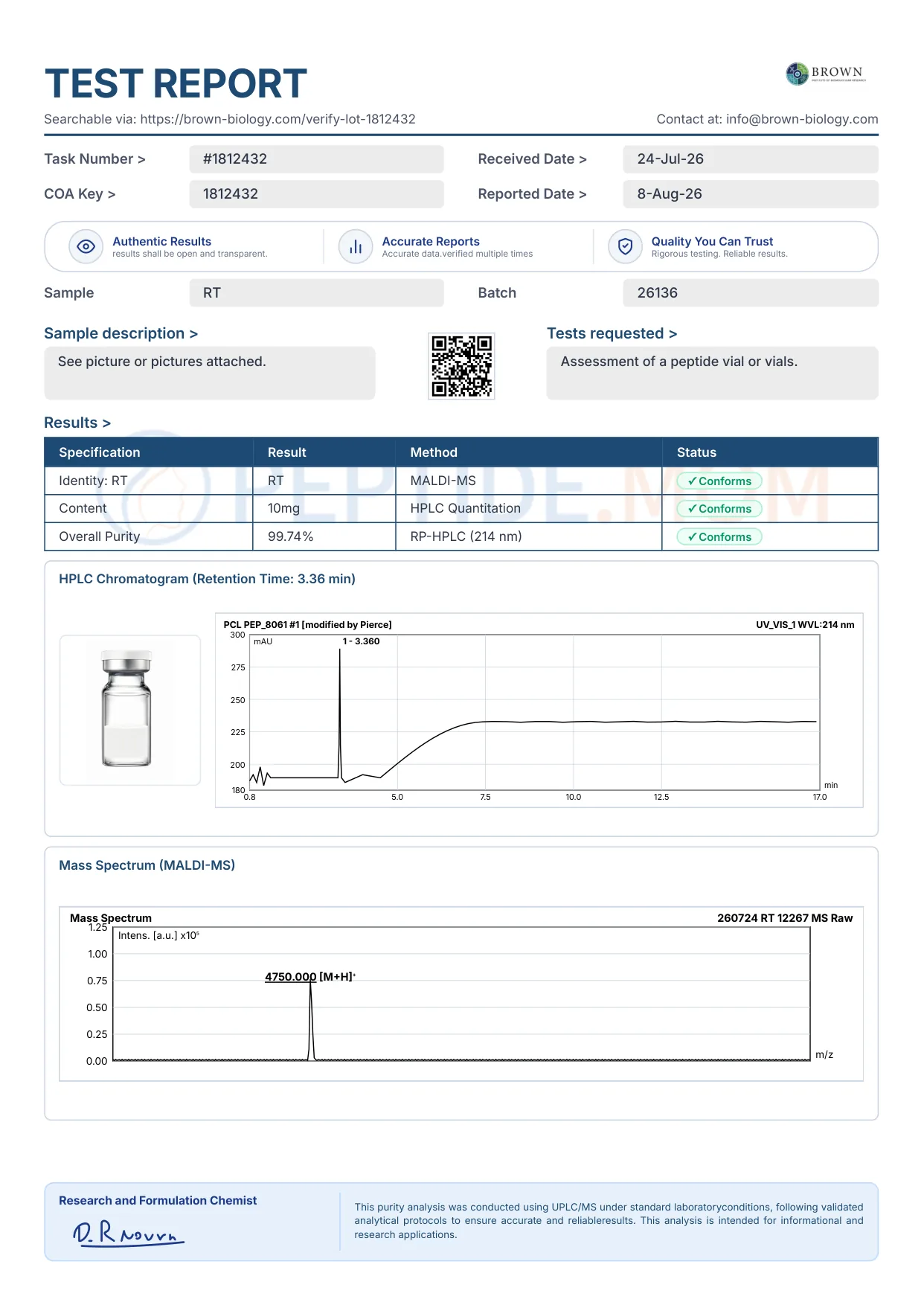924x1305 pixels.
Task: Click the Conforms badge for Content row
Action: tap(719, 509)
